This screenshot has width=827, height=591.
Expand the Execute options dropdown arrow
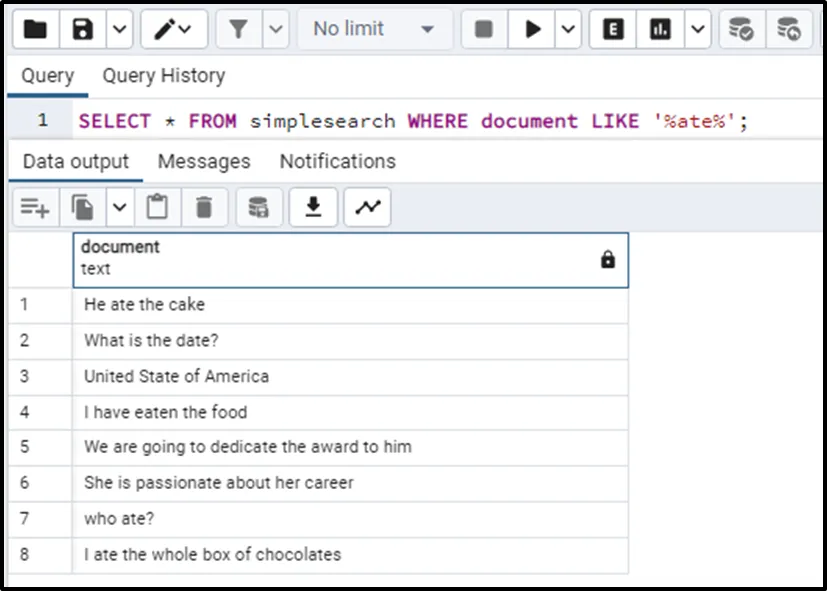pyautogui.click(x=568, y=30)
